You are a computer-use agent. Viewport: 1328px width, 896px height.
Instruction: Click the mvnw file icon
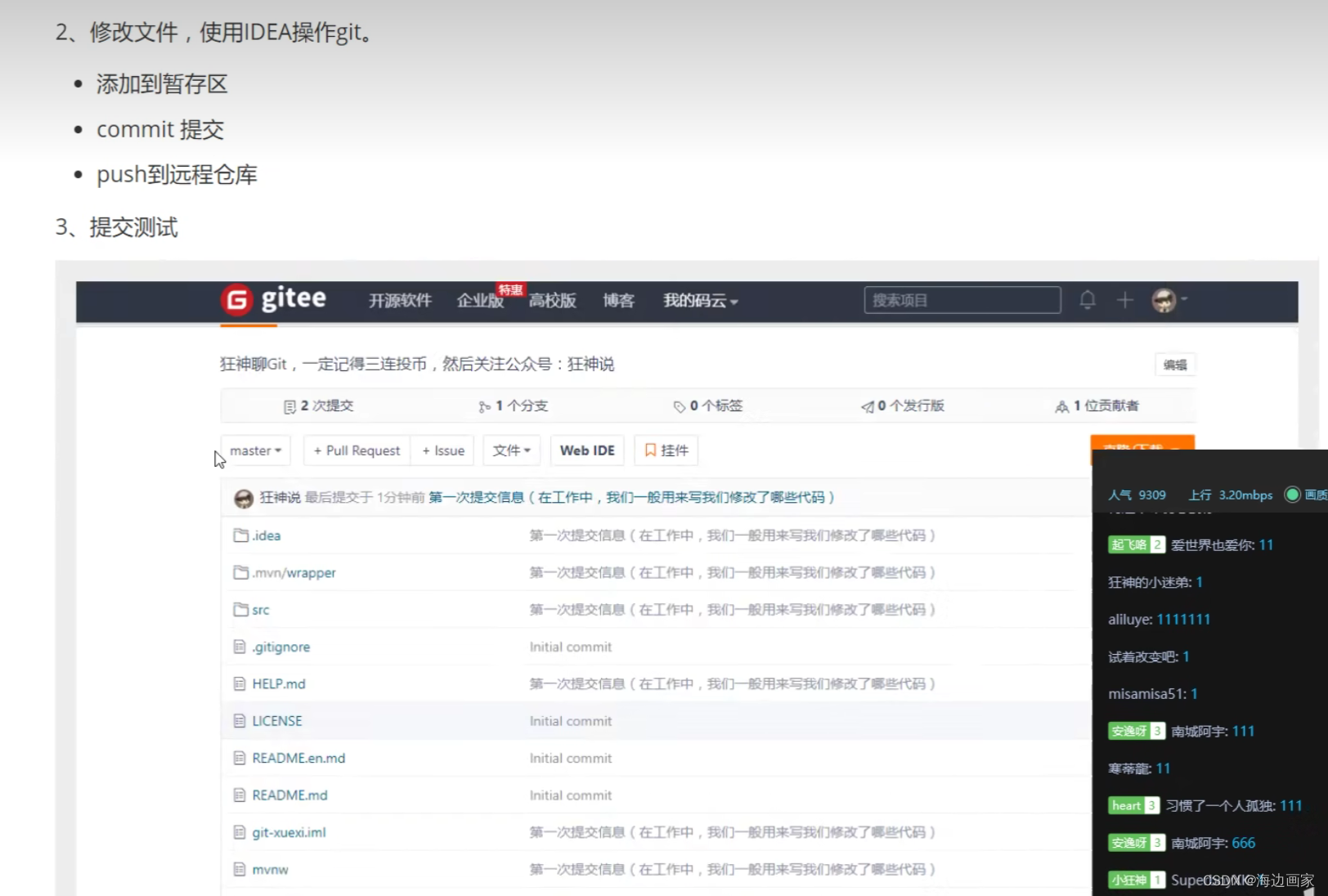pyautogui.click(x=240, y=869)
